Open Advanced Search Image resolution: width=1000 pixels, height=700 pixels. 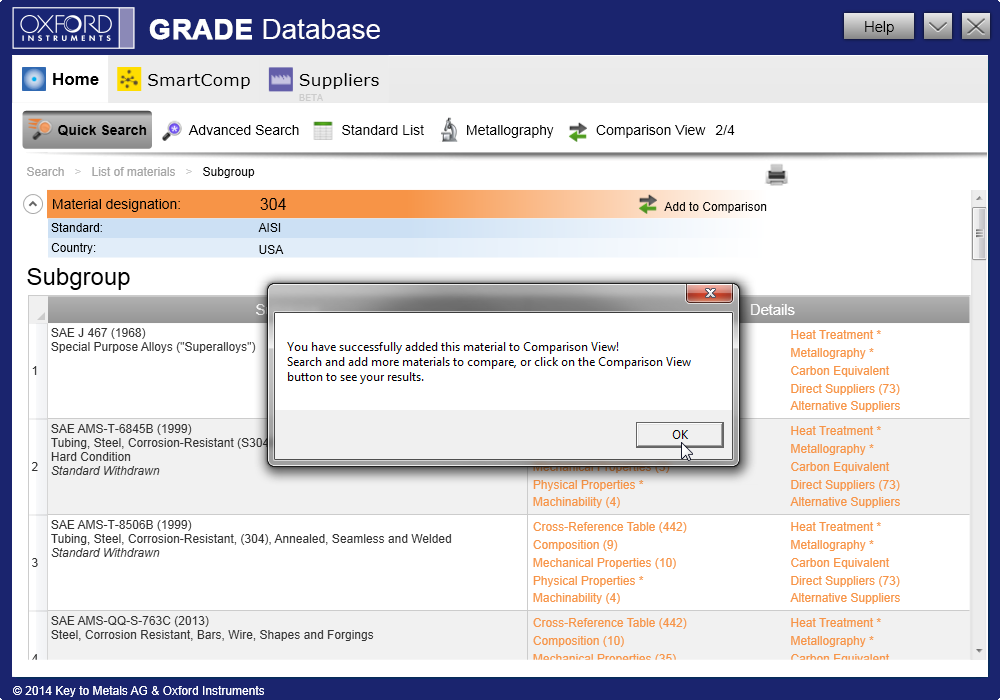[x=231, y=130]
